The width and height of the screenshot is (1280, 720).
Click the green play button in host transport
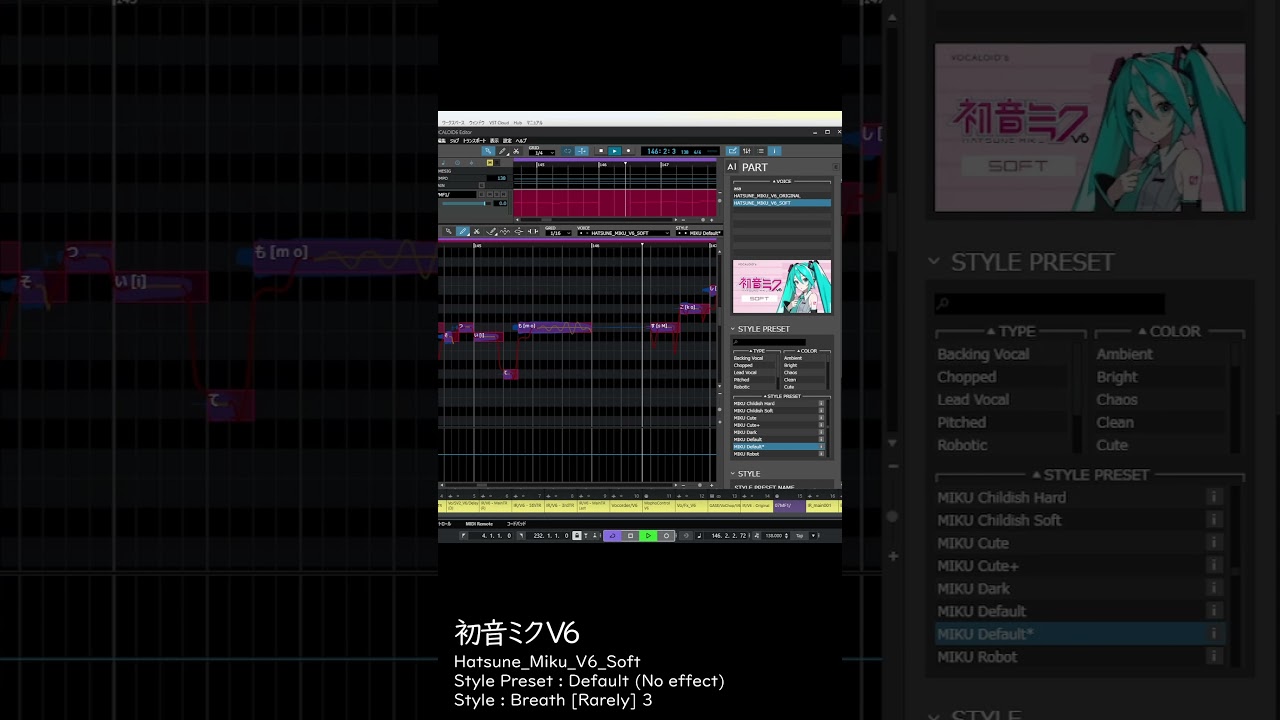(x=648, y=536)
